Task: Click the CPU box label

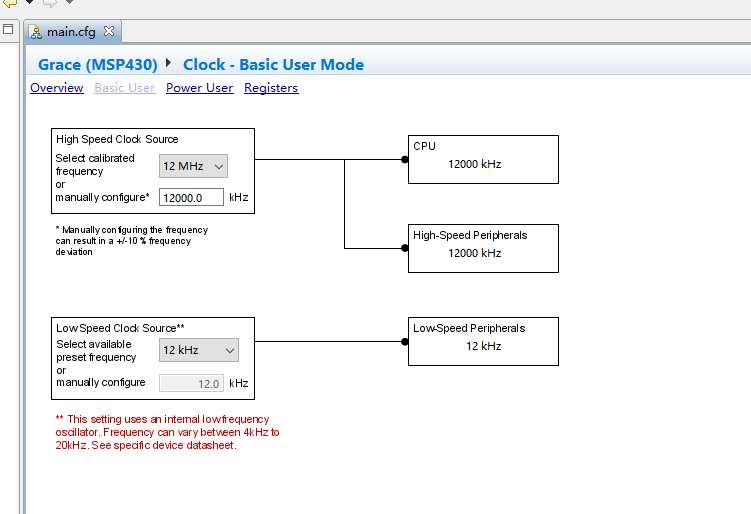Action: (424, 146)
